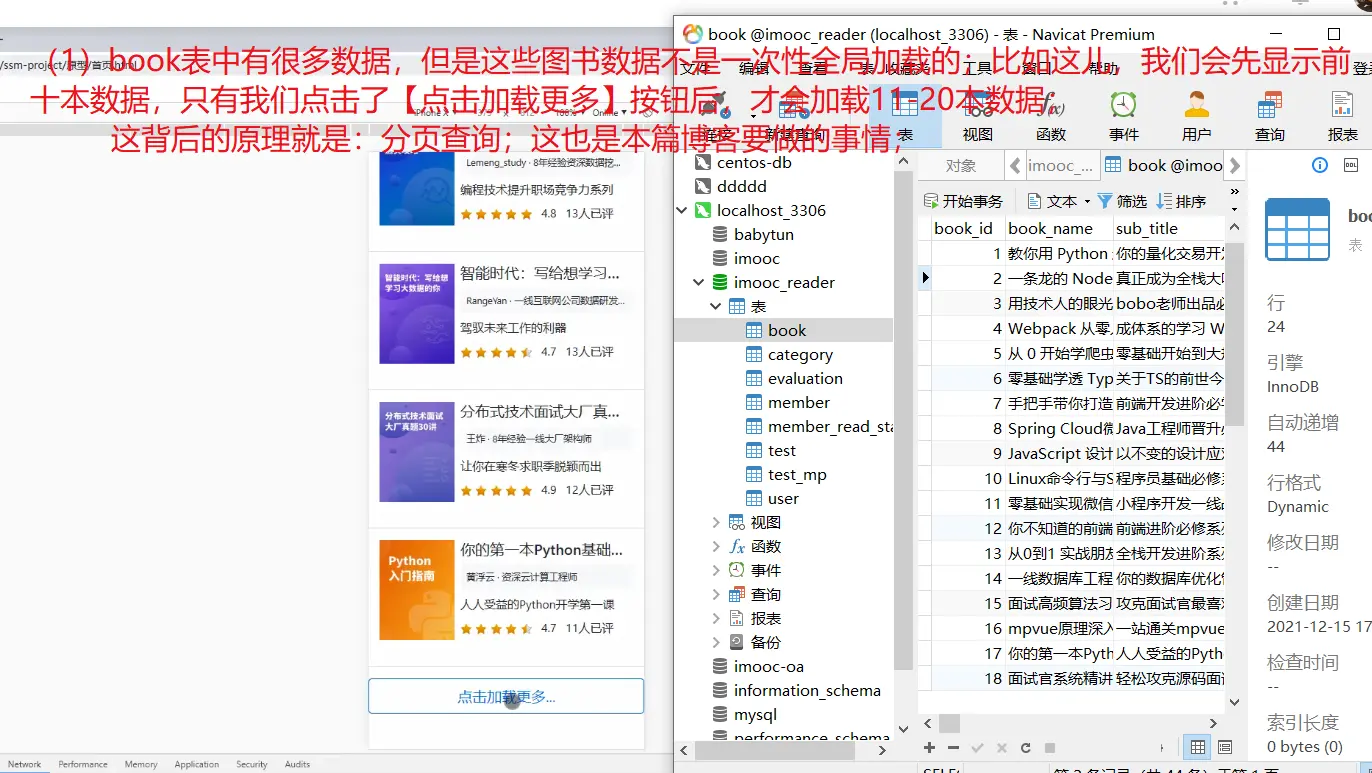This screenshot has width=1372, height=773.
Task: Show the DDL panel icon
Action: [1350, 165]
